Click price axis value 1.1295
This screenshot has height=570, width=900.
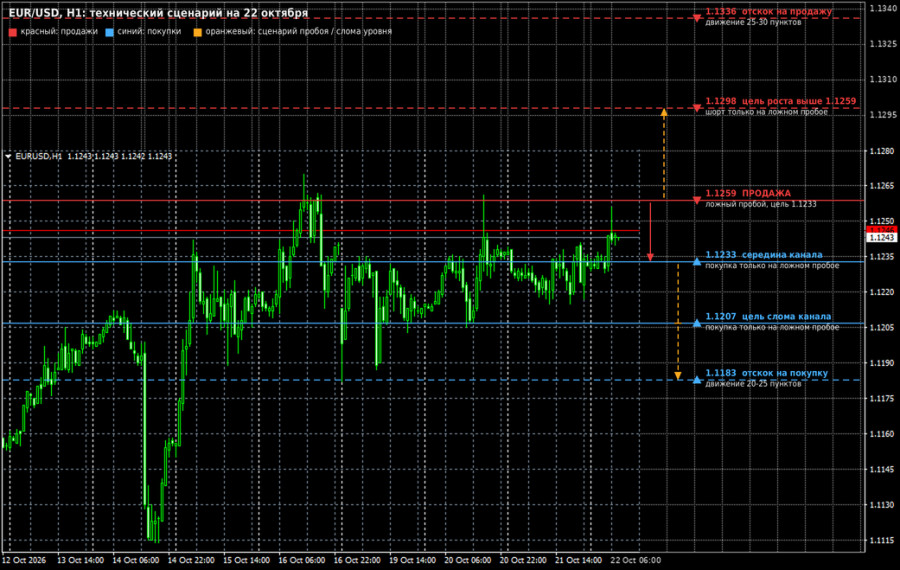(882, 115)
